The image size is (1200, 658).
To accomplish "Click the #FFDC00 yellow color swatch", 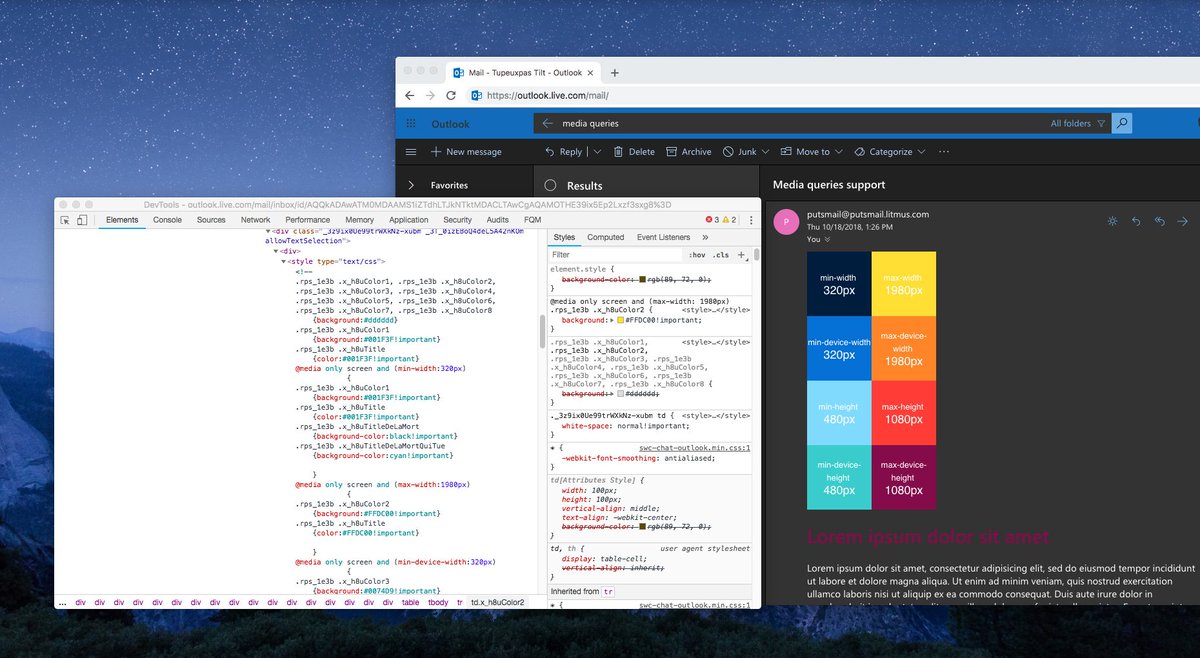I will pos(621,320).
